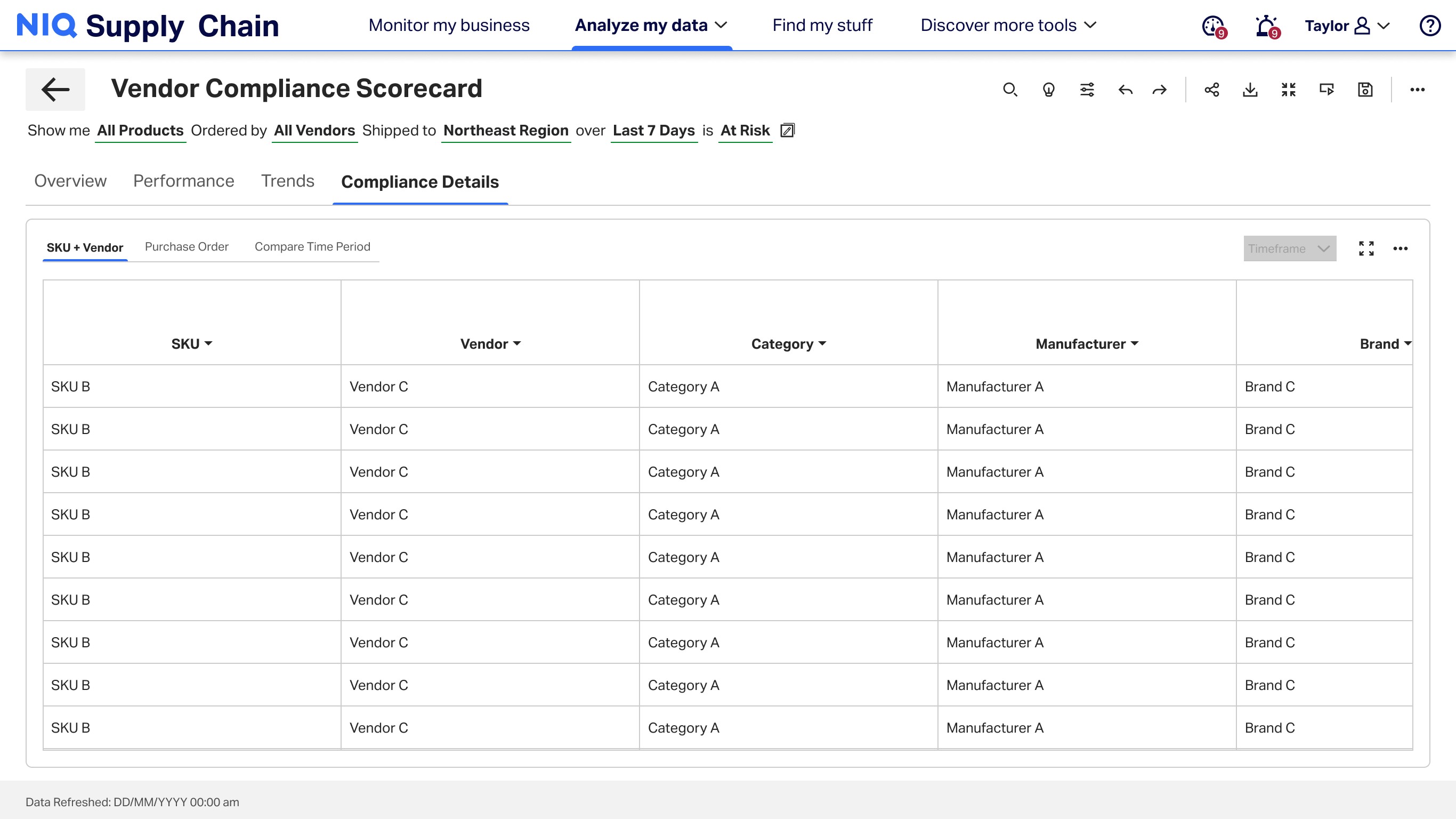Click the undo arrow icon
This screenshot has height=819, width=1456.
tap(1126, 90)
